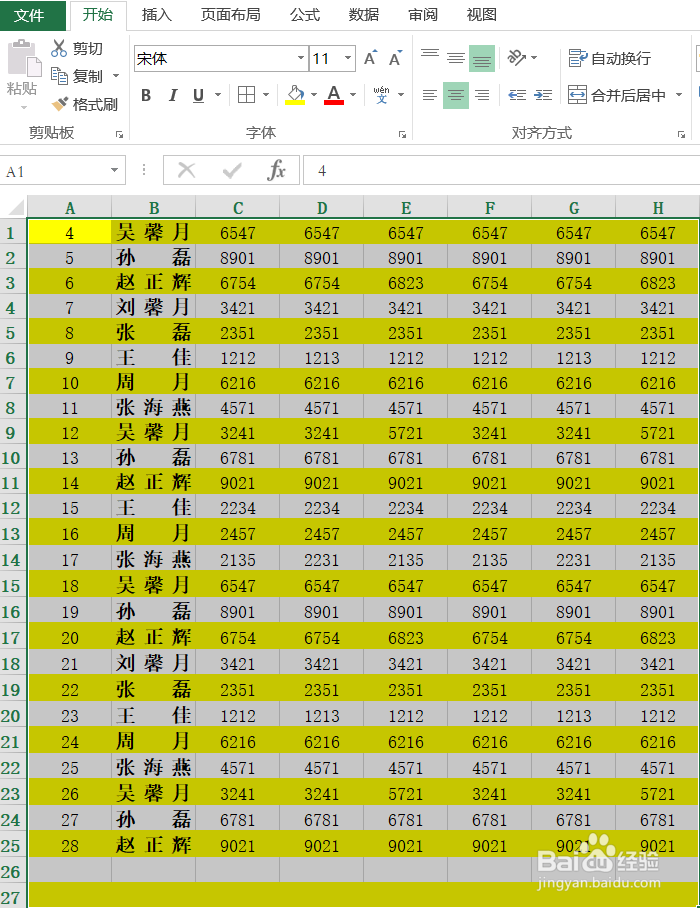Image resolution: width=700 pixels, height=908 pixels.
Task: Toggle middle vertical alignment
Action: tap(456, 58)
